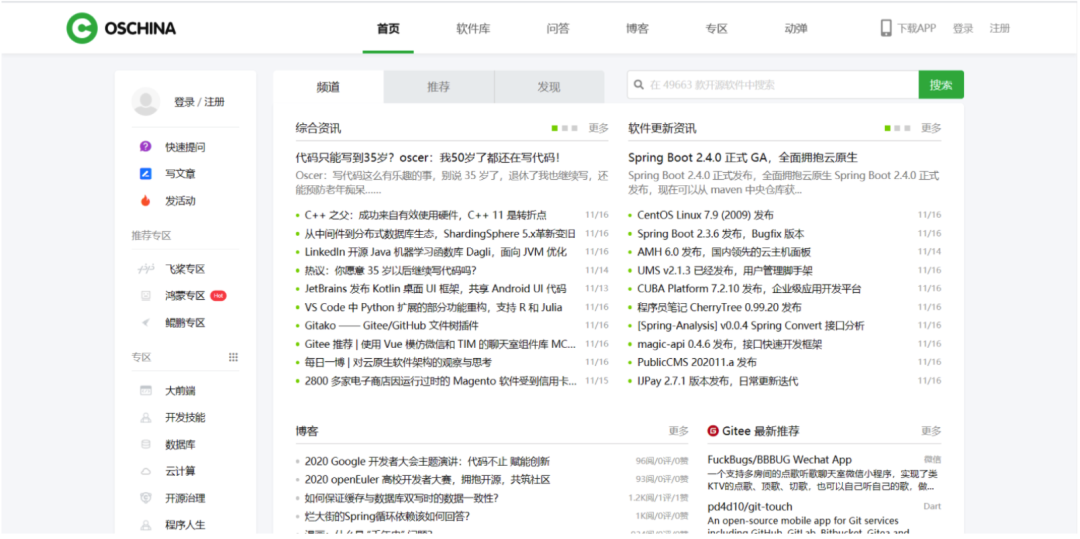This screenshot has width=1080, height=539.
Task: Switch to the 推荐 tab
Action: (439, 87)
